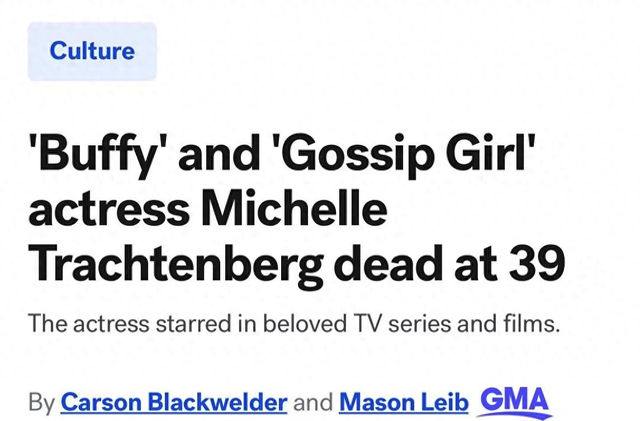Click the name 'Michelle' in the headline
This screenshot has height=421, width=640.
coord(294,209)
